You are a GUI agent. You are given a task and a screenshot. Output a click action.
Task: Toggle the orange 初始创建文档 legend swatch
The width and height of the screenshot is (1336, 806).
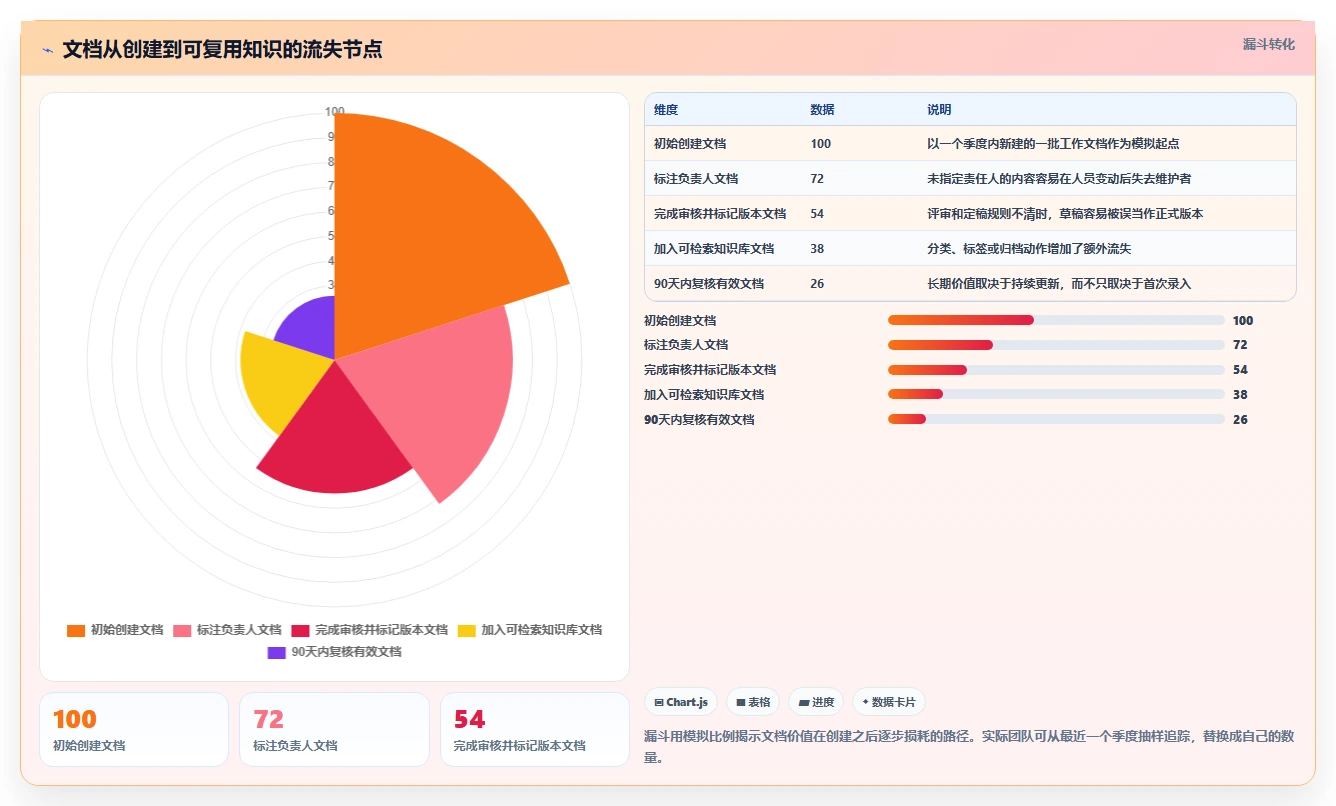click(x=76, y=630)
